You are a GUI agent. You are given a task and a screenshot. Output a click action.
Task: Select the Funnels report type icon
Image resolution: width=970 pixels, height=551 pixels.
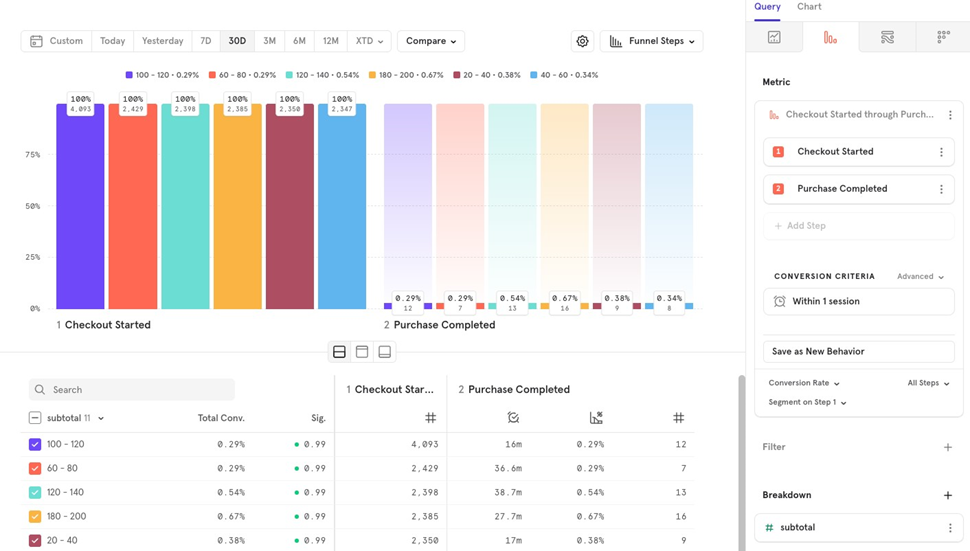pyautogui.click(x=830, y=37)
